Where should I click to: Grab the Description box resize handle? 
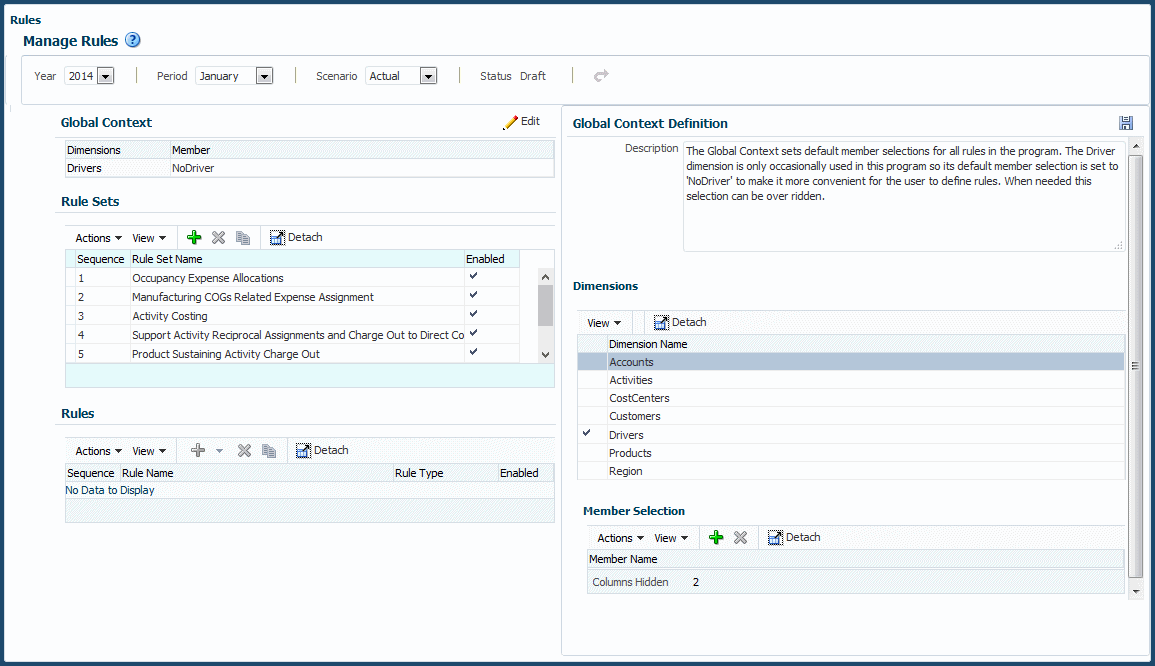1119,245
